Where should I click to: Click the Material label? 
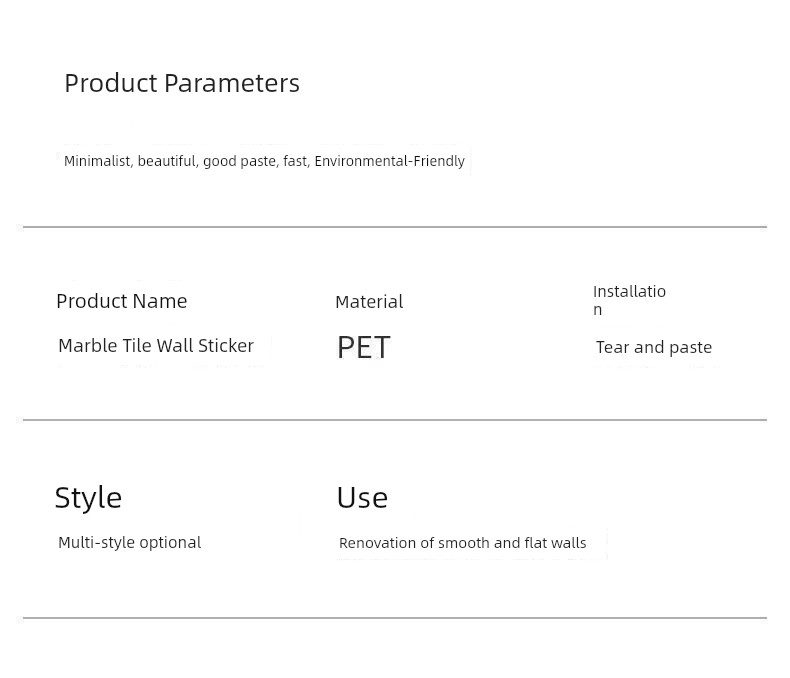pyautogui.click(x=369, y=302)
